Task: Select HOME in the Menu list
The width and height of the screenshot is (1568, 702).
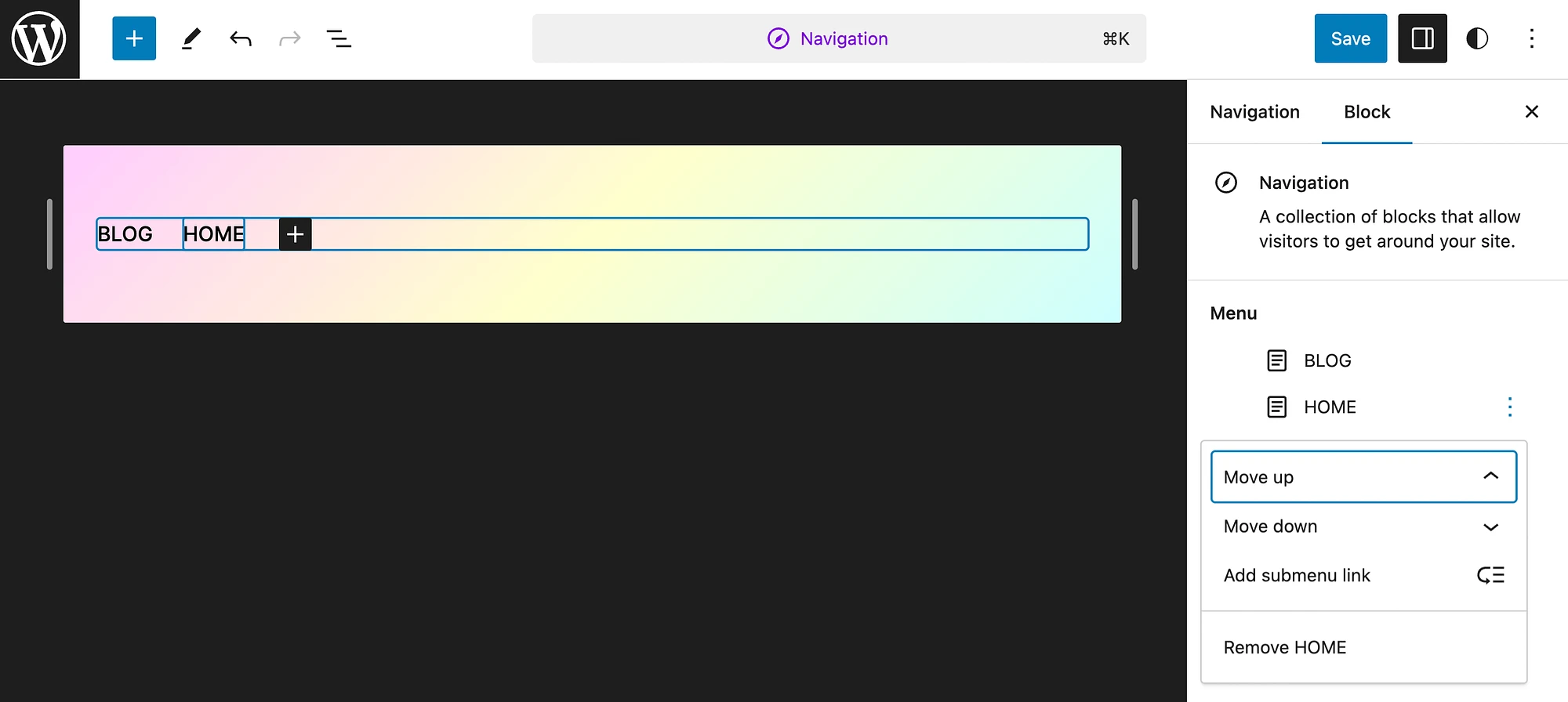Action: (1330, 407)
